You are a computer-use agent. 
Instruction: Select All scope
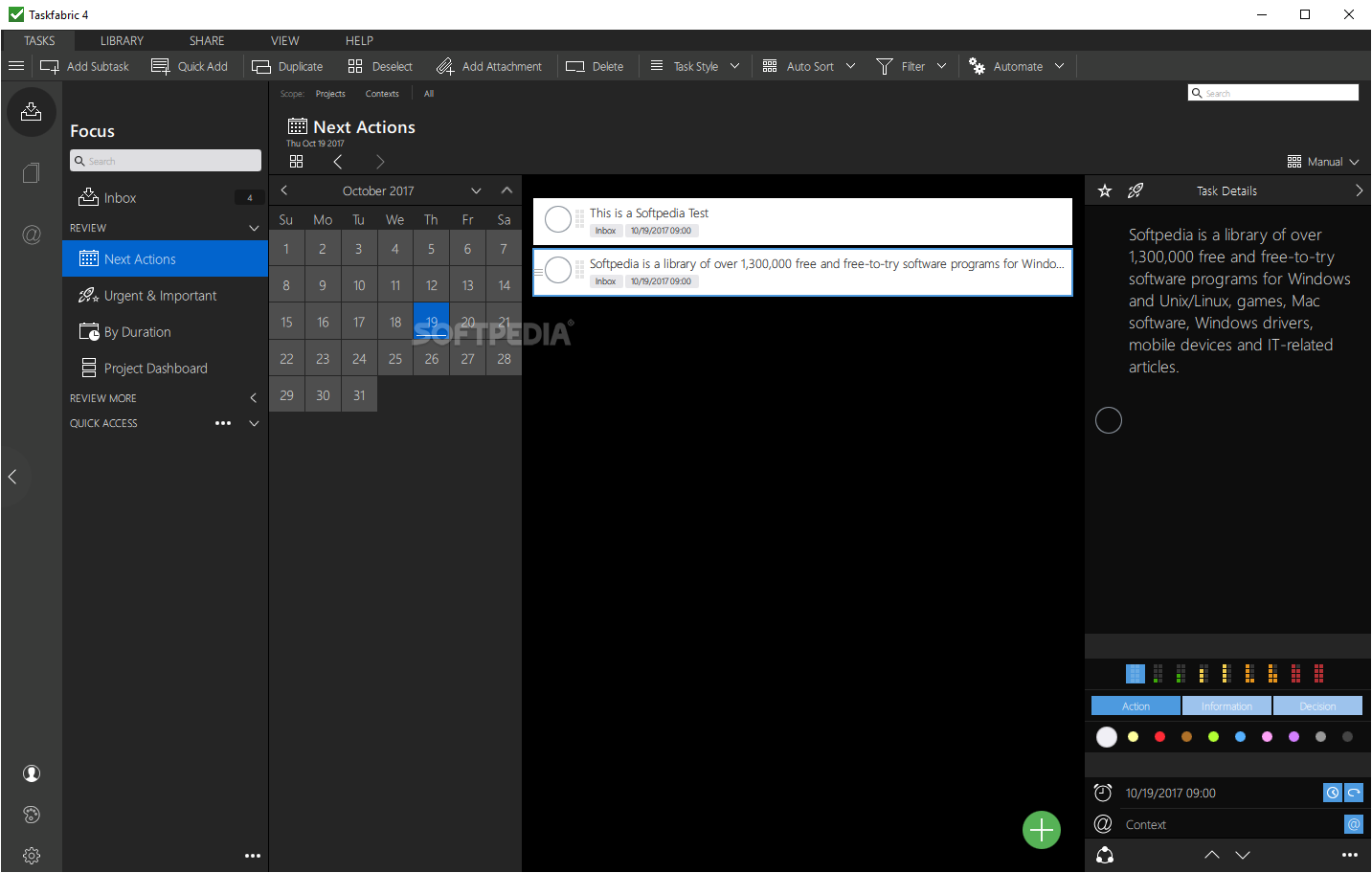(429, 94)
